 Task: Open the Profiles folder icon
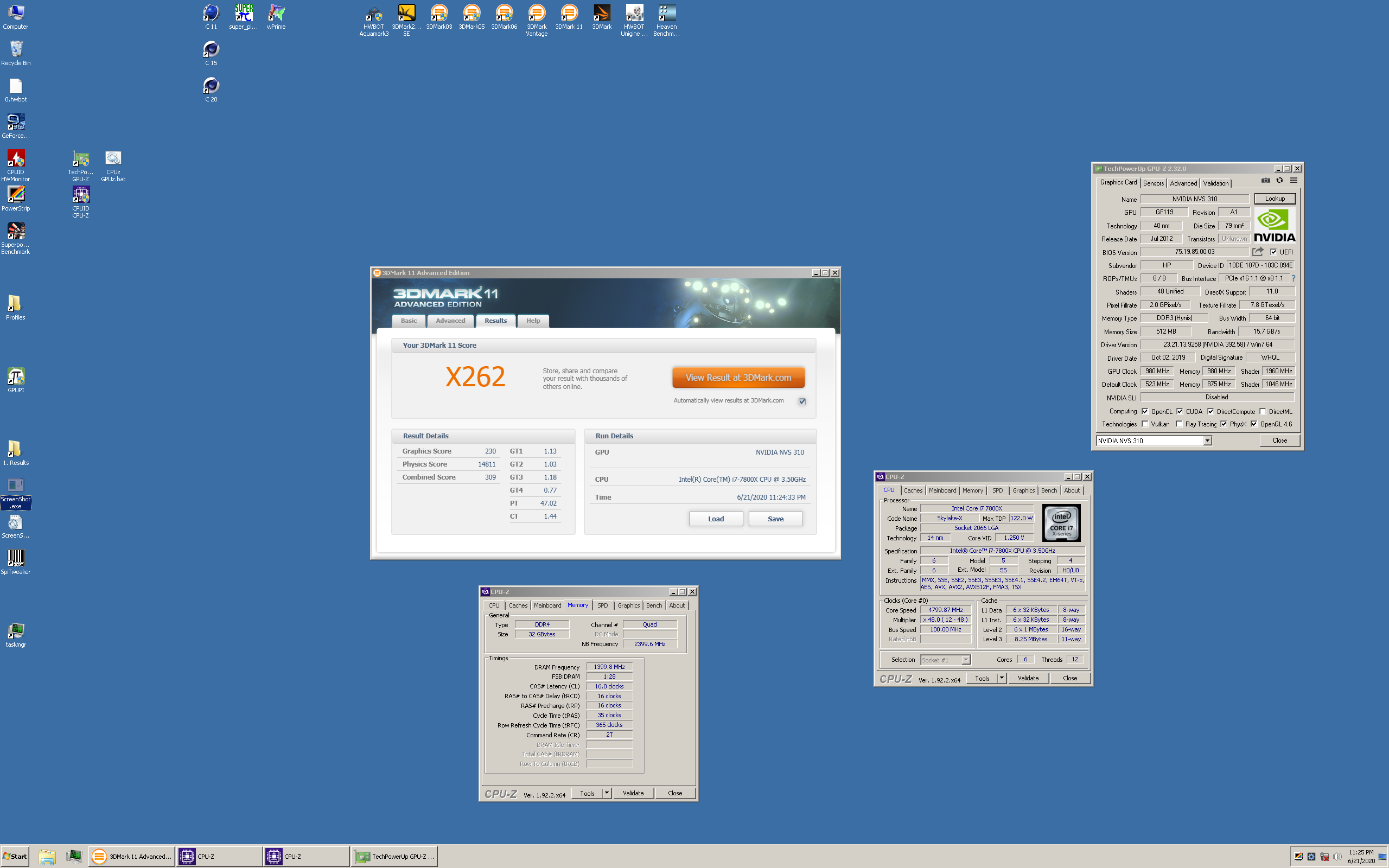pos(16,308)
